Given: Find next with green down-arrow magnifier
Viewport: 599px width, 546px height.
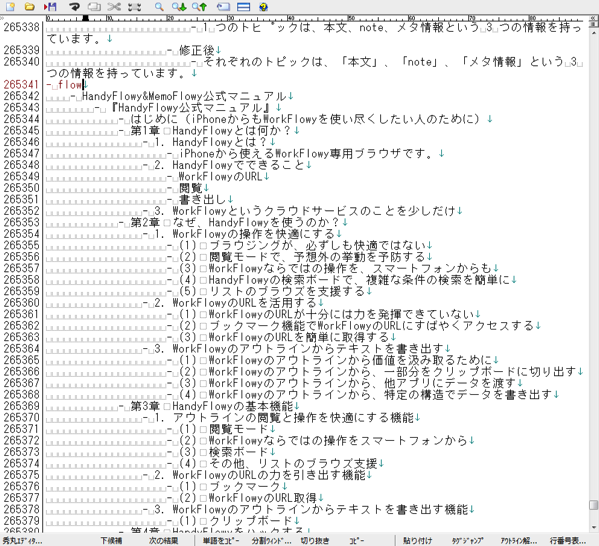Looking at the screenshot, I should [179, 6].
